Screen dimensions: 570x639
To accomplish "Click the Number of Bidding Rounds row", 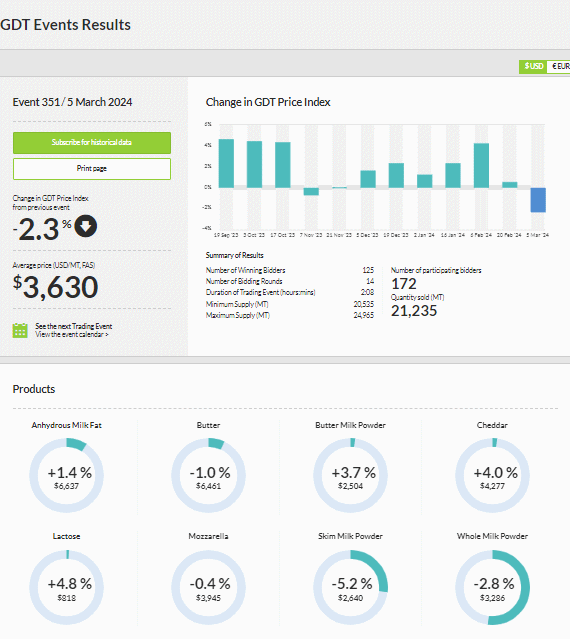I will (290, 281).
